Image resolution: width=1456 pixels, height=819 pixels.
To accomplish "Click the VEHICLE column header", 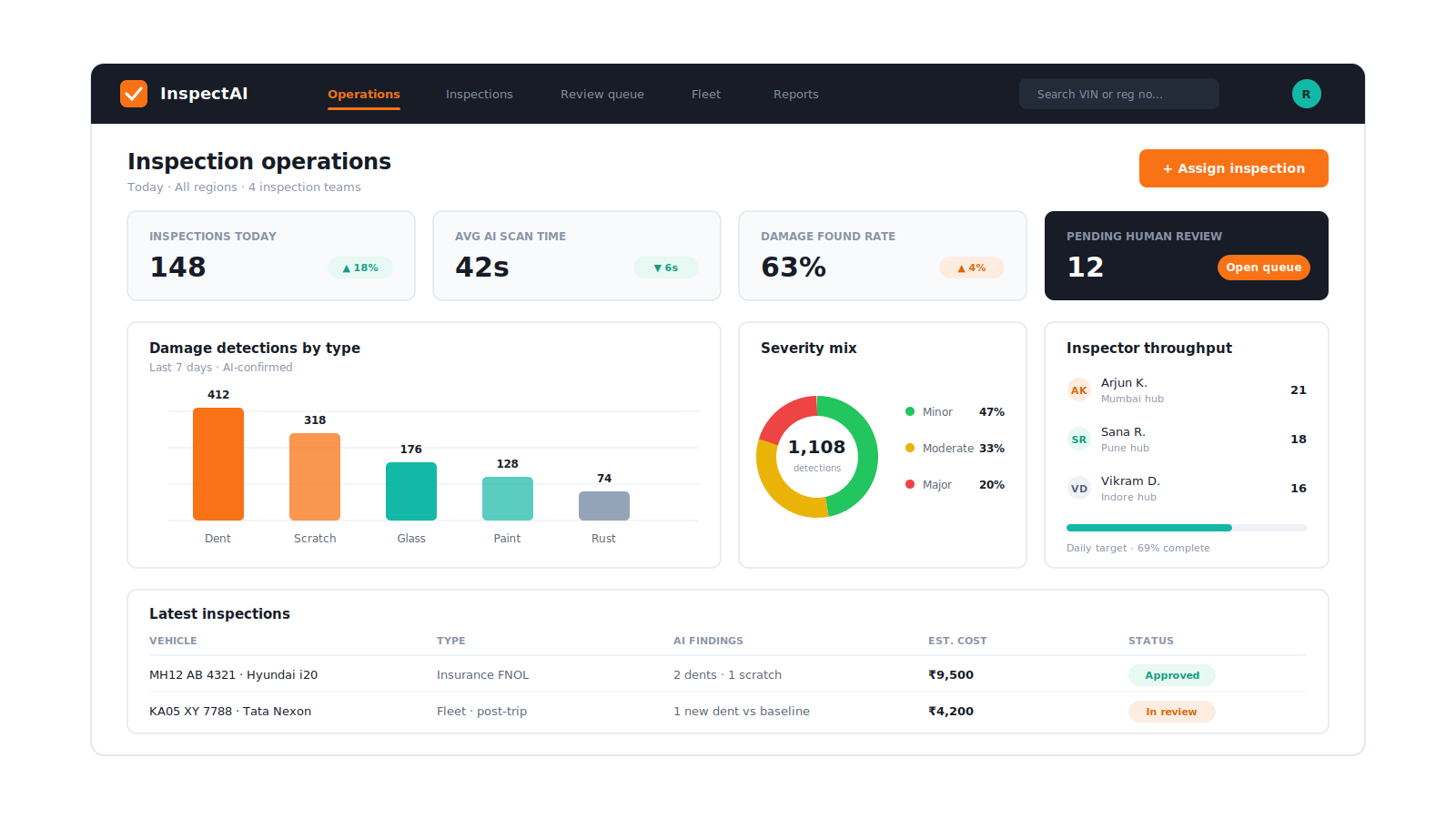I will click(x=173, y=641).
